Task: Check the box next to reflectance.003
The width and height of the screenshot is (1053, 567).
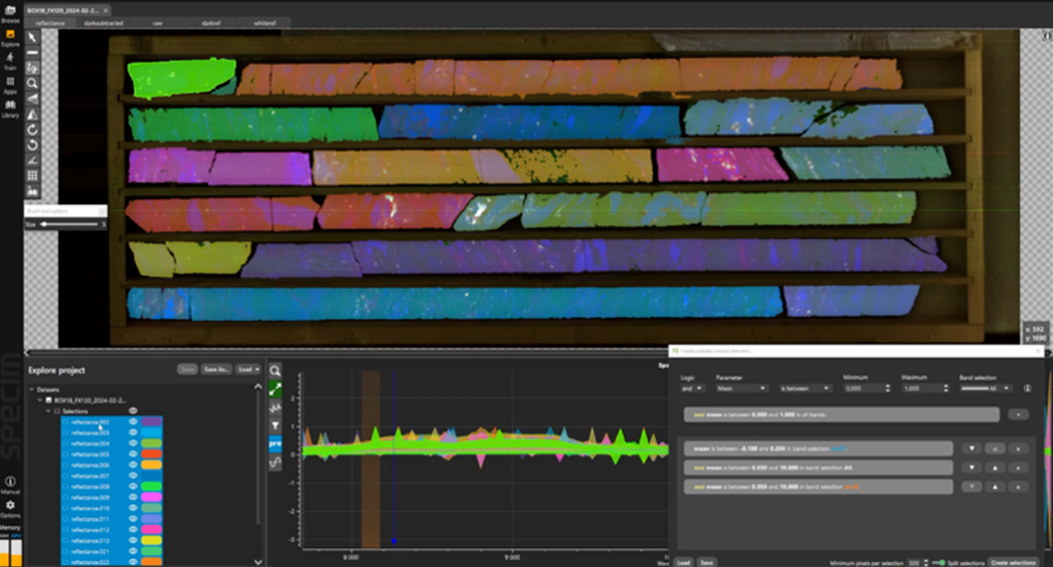Action: pos(66,433)
